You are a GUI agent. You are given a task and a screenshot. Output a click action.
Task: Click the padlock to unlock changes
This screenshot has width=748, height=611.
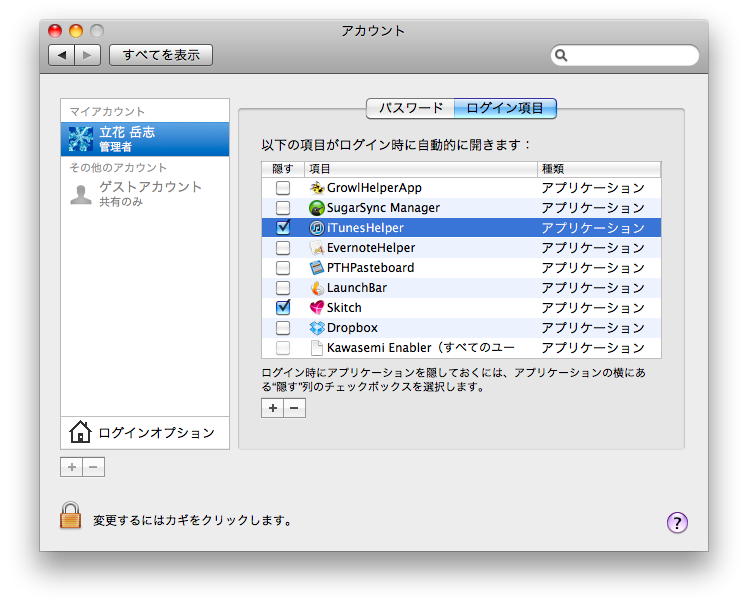70,516
